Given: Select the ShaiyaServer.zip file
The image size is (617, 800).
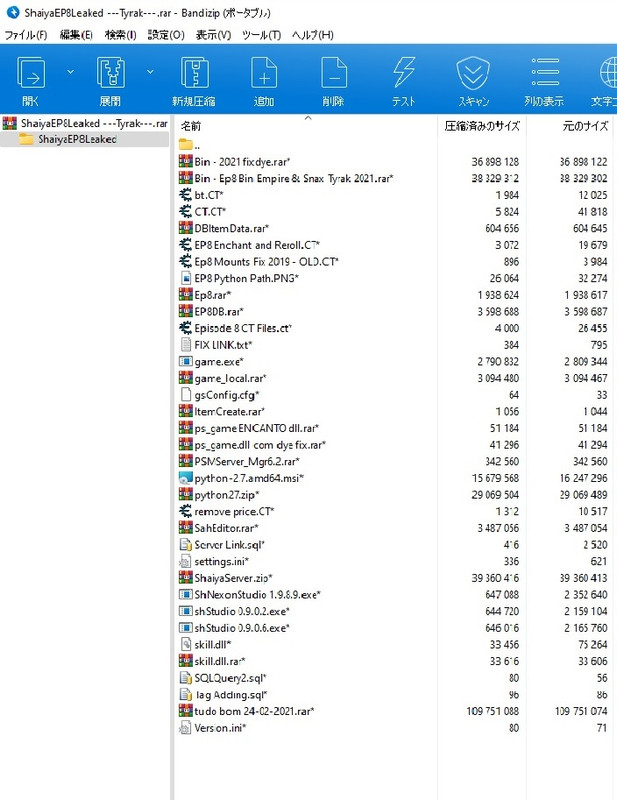Looking at the screenshot, I should pos(234,578).
